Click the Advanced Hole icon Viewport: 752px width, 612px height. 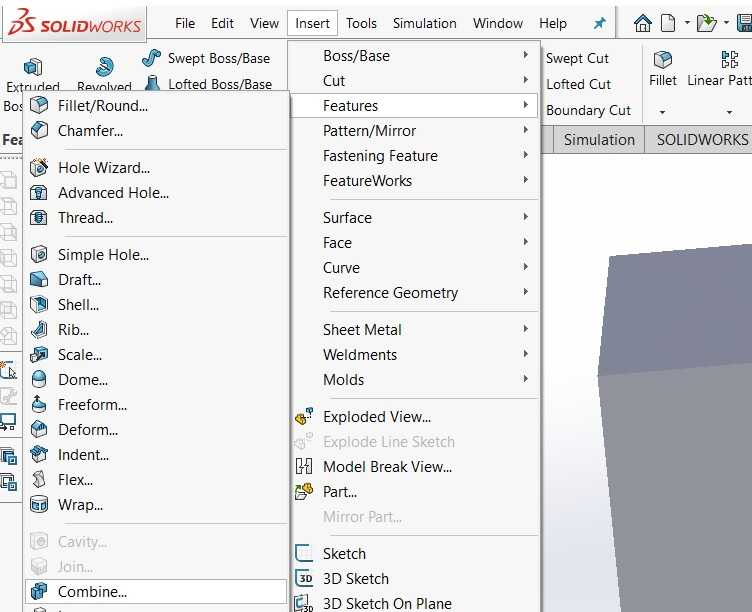click(39, 192)
